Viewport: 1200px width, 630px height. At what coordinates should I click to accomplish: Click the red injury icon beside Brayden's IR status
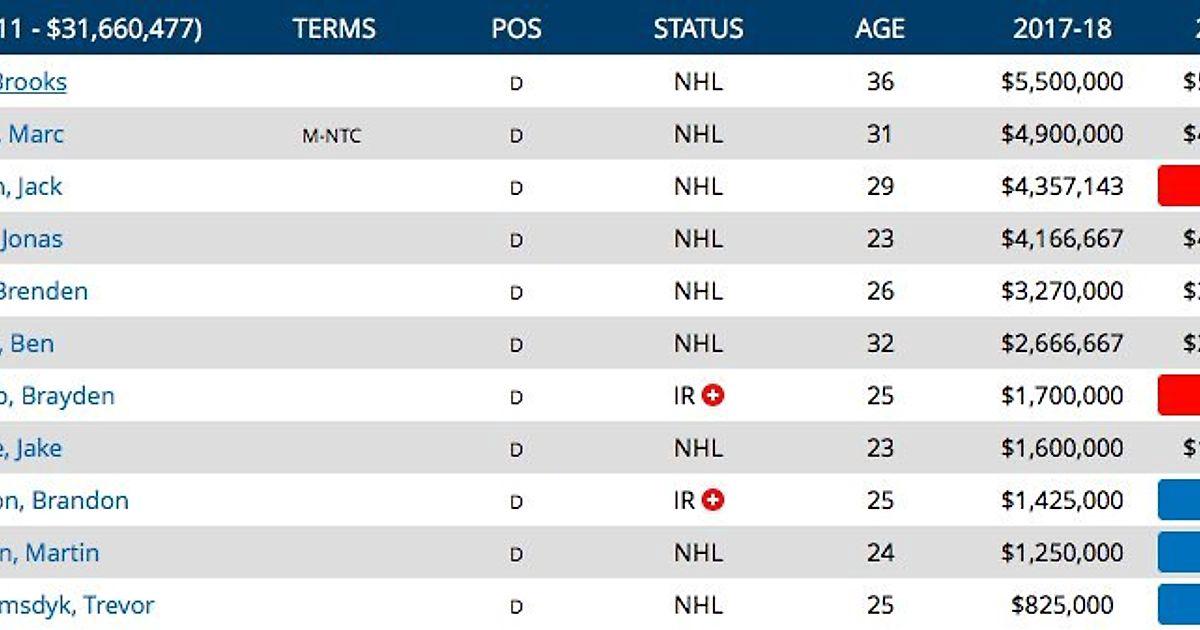pos(713,396)
